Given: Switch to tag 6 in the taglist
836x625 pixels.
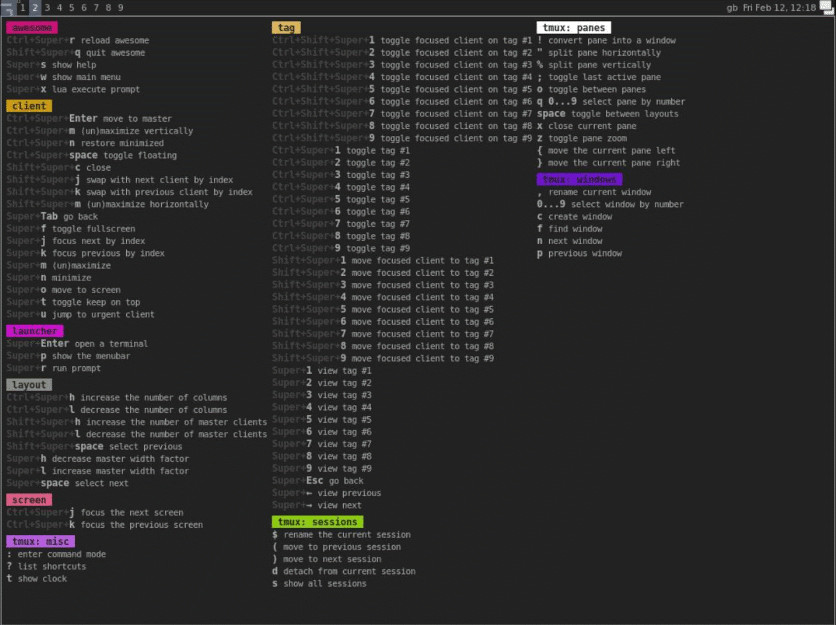Looking at the screenshot, I should 84,7.
